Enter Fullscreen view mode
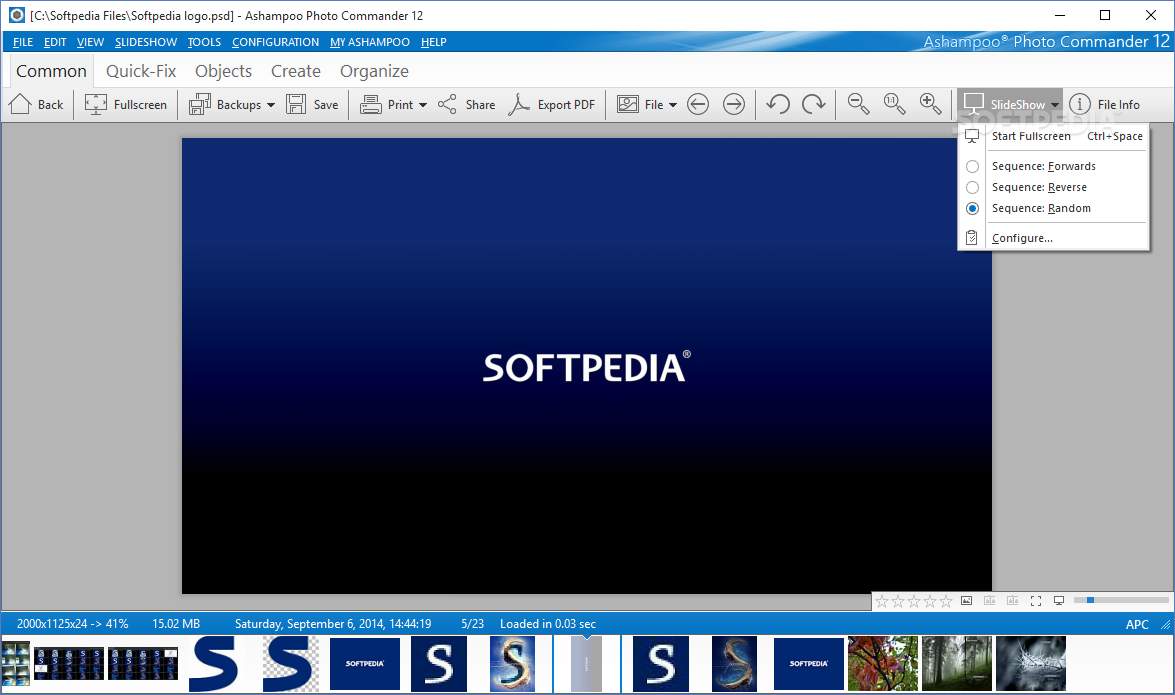Viewport: 1175px width, 695px height. point(126,104)
